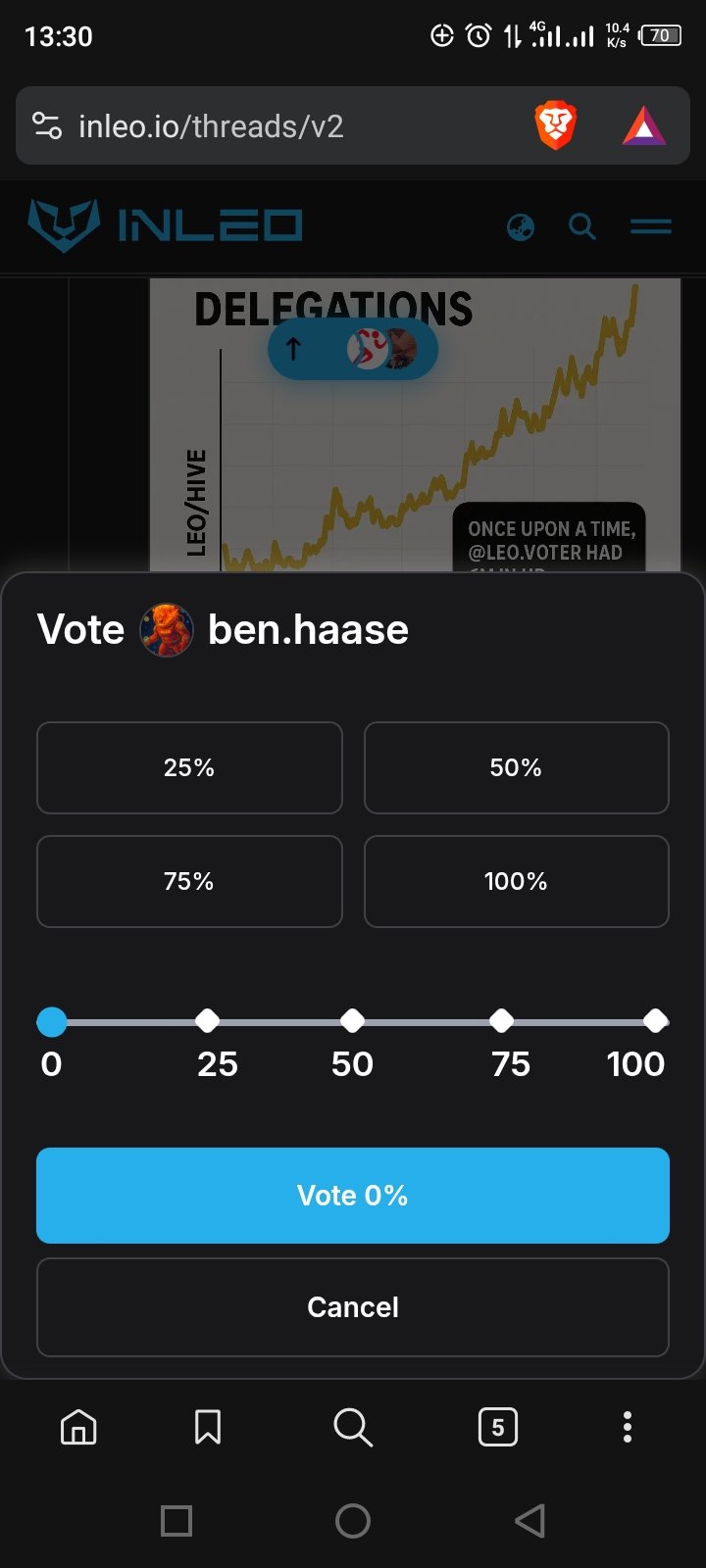Tap the browser search icon in bottom bar

(353, 1428)
